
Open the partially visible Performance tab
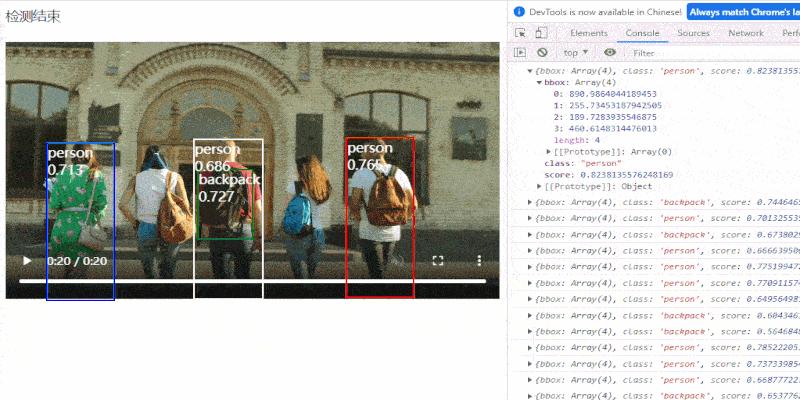790,33
